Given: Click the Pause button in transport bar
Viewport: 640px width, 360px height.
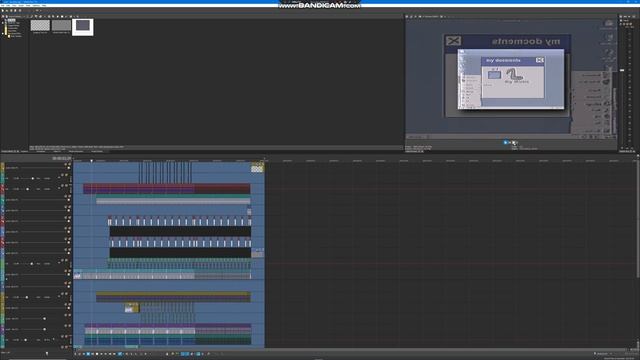Looking at the screenshot, I should point(93,354).
